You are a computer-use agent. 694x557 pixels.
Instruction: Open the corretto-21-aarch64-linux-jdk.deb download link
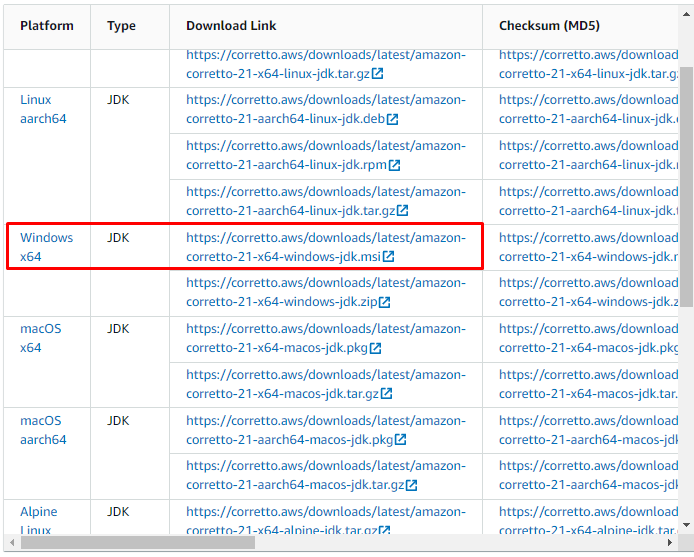click(326, 109)
